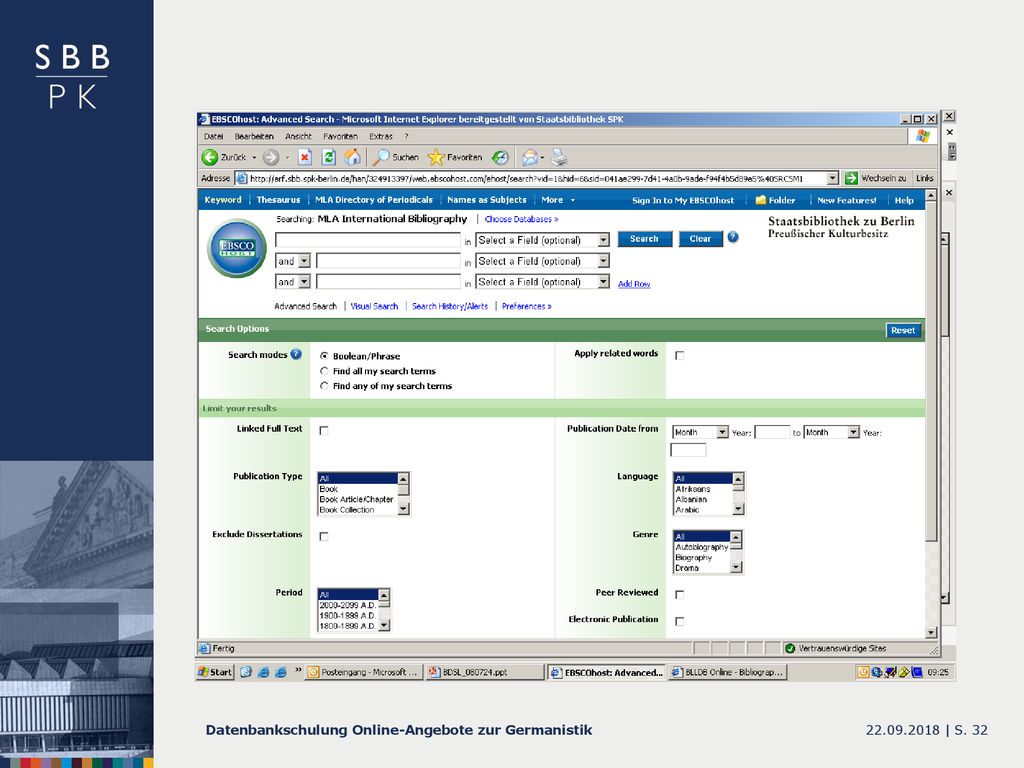Tick the Linked Full Text checkbox

click(324, 430)
